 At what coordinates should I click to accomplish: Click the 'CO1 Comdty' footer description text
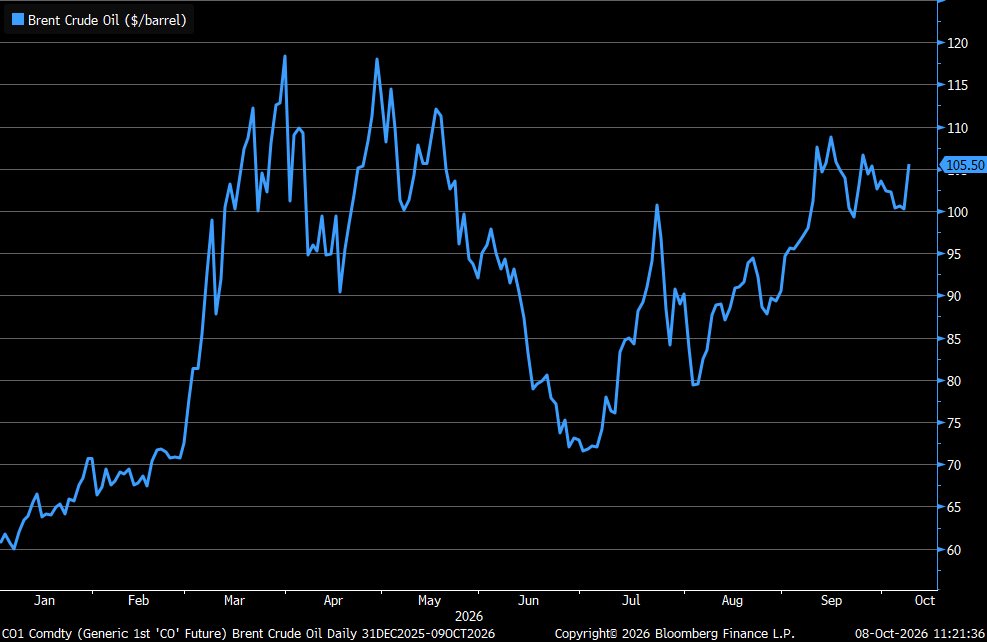click(248, 634)
